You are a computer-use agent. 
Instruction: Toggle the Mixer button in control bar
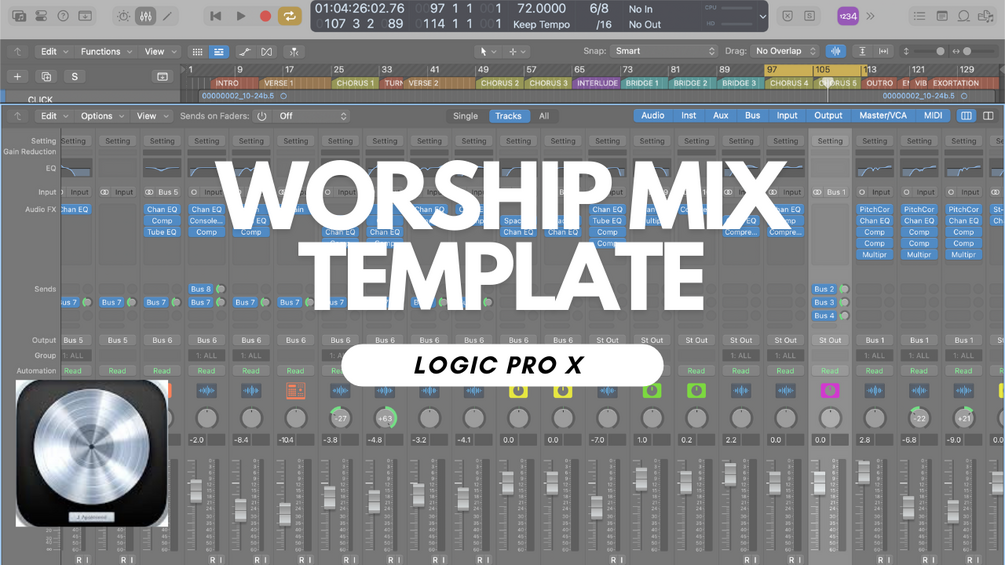(145, 16)
